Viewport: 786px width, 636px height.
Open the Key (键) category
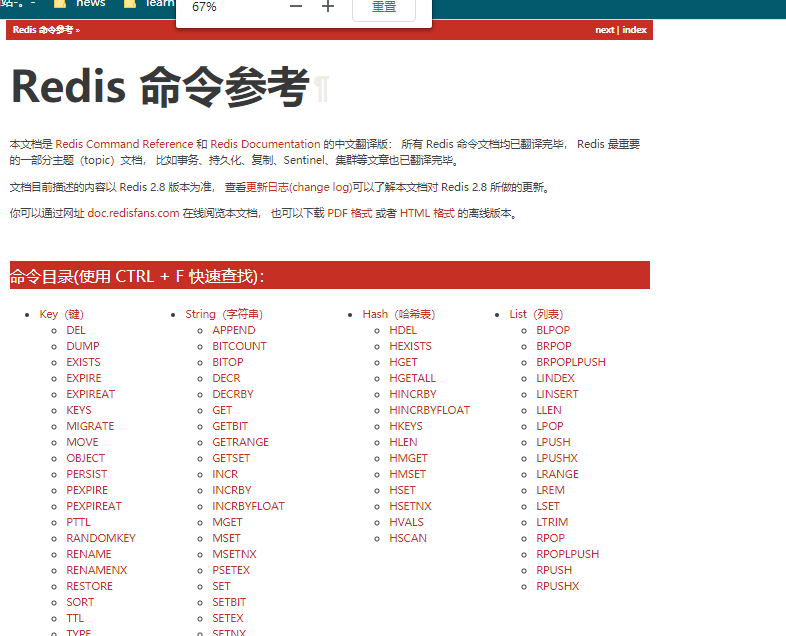(62, 314)
